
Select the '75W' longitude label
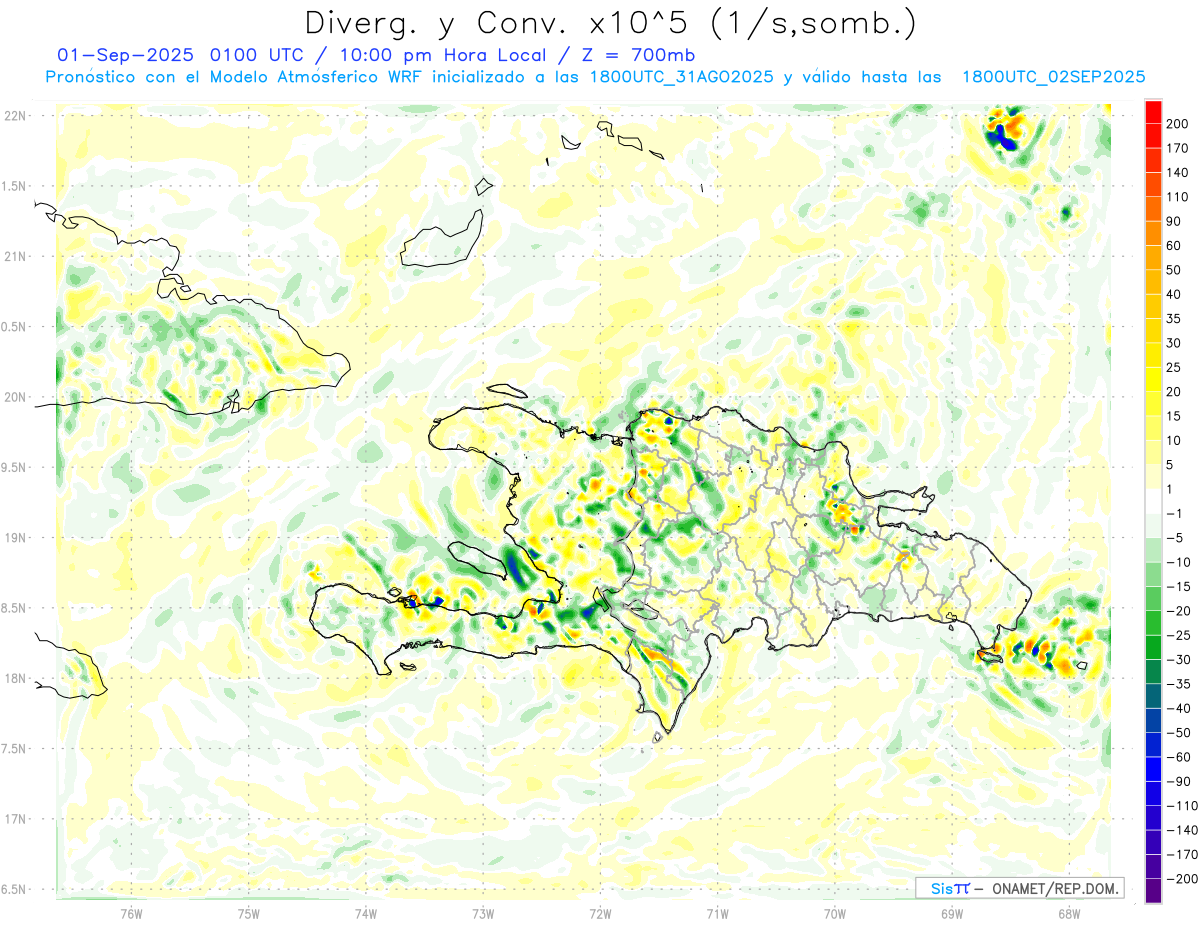pyautogui.click(x=249, y=913)
